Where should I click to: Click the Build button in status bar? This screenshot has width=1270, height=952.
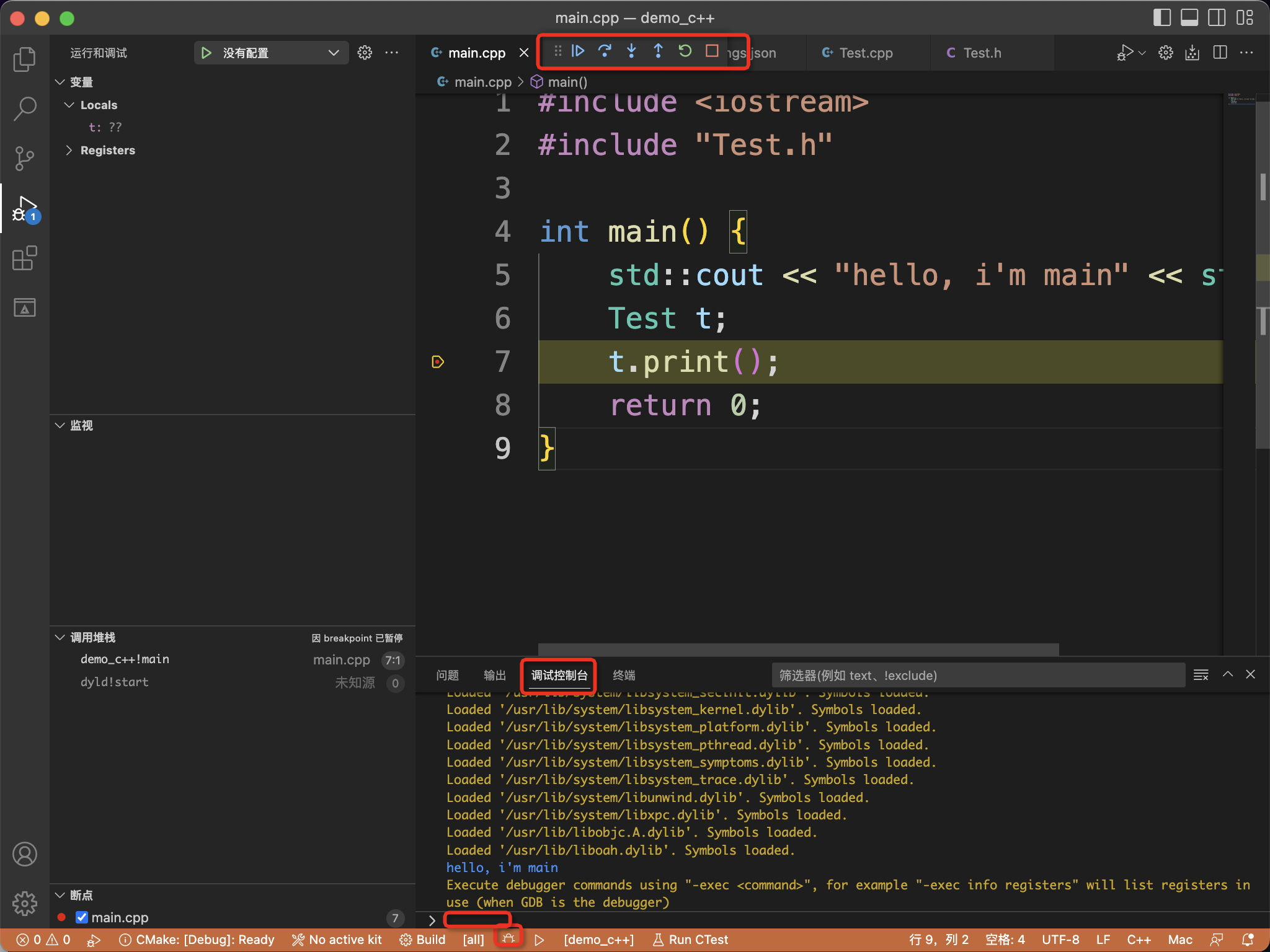click(423, 940)
